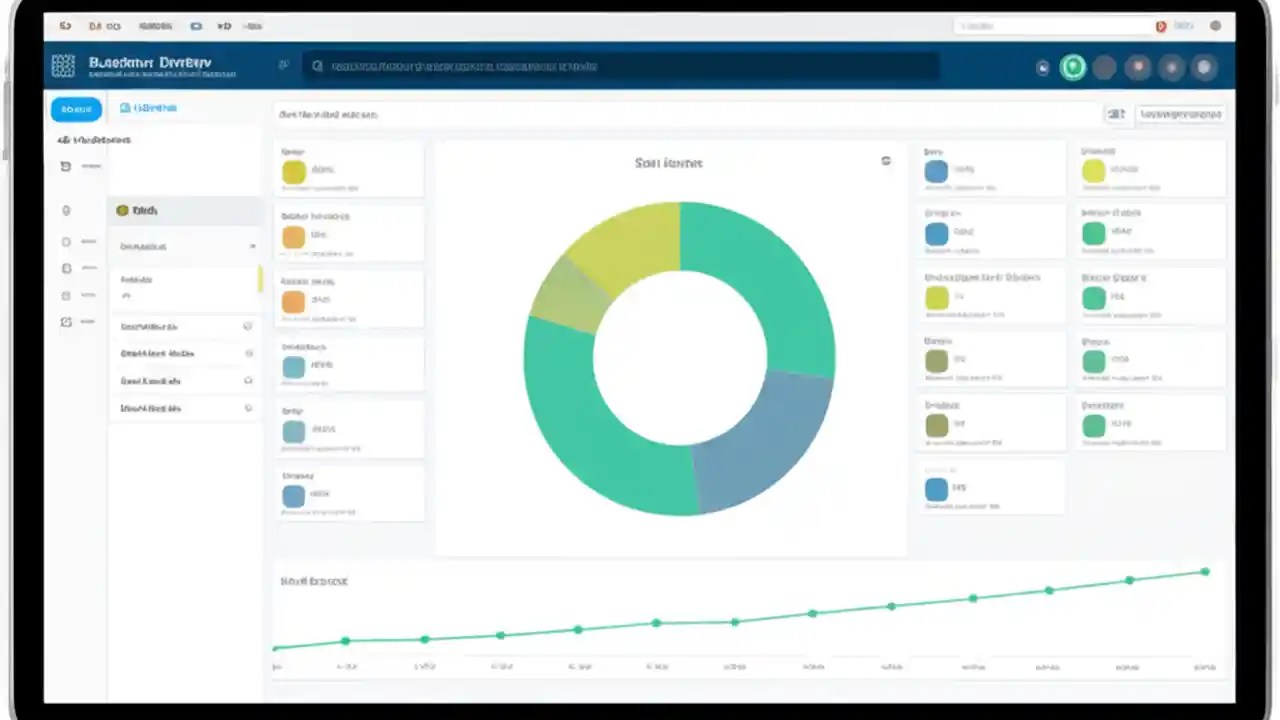
Task: Enable the checkbox on the last sidebar list row
Action: click(247, 408)
